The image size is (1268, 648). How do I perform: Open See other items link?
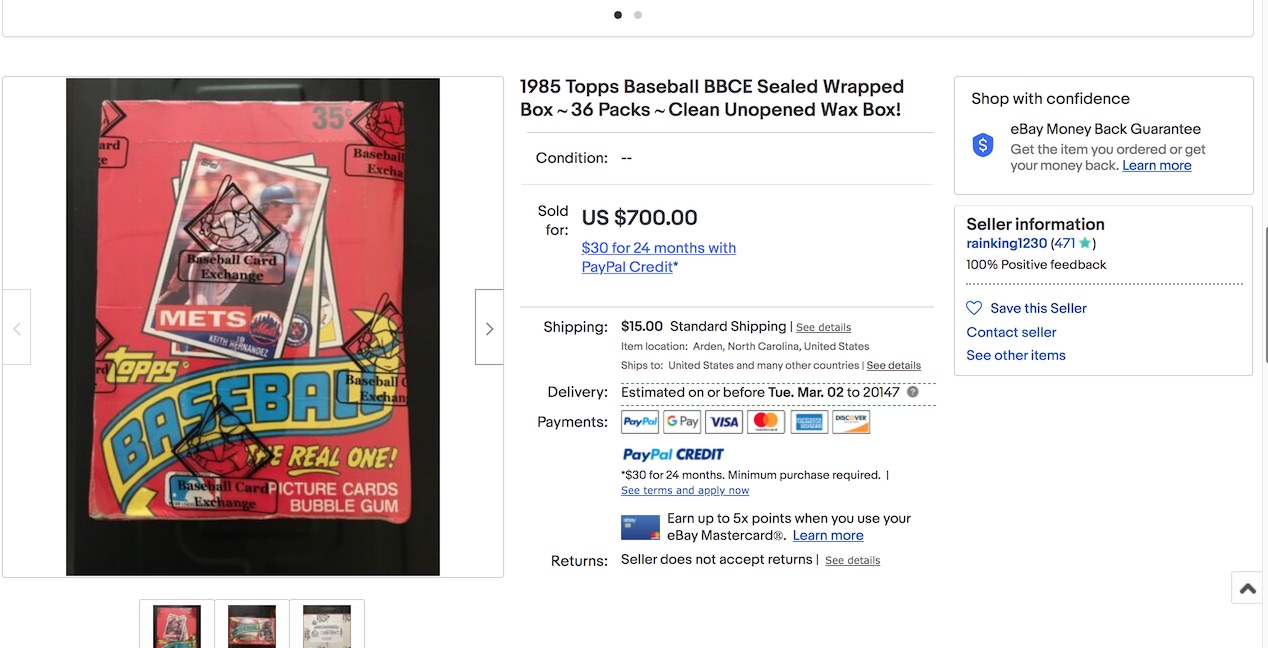pyautogui.click(x=1015, y=355)
